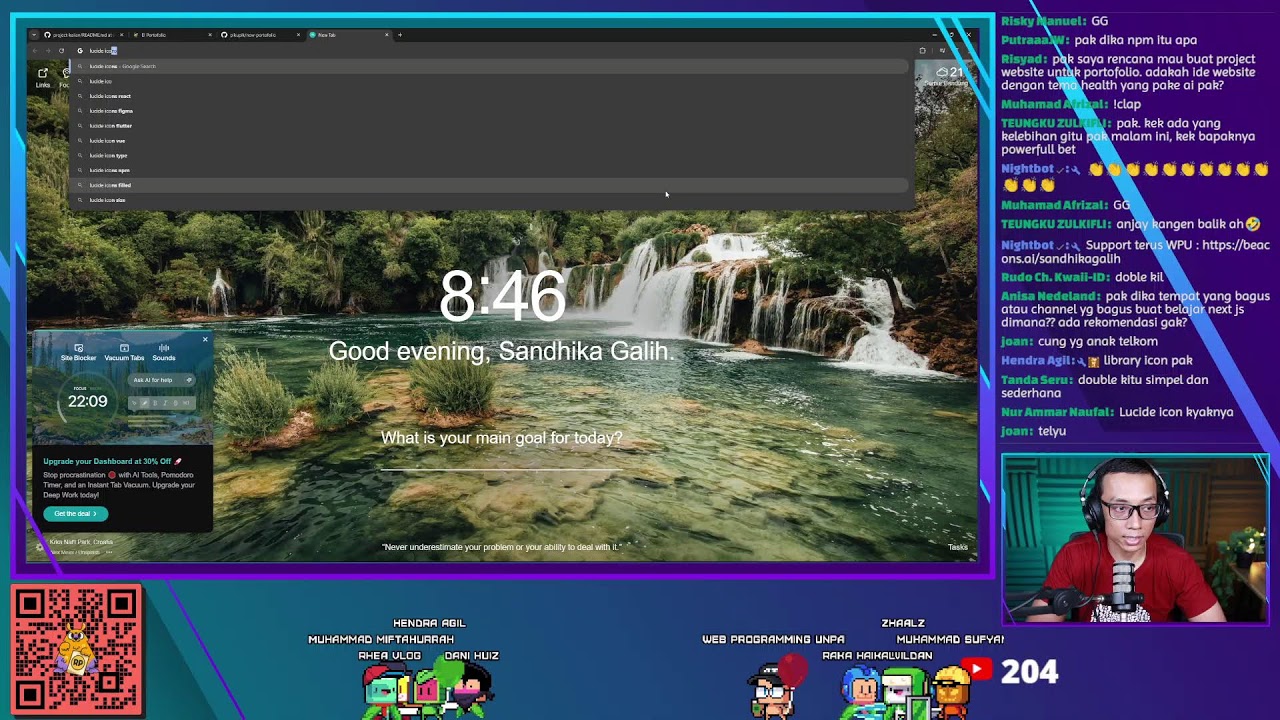Click the Get the deal button
Viewport: 1280px width, 720px height.
(x=75, y=513)
